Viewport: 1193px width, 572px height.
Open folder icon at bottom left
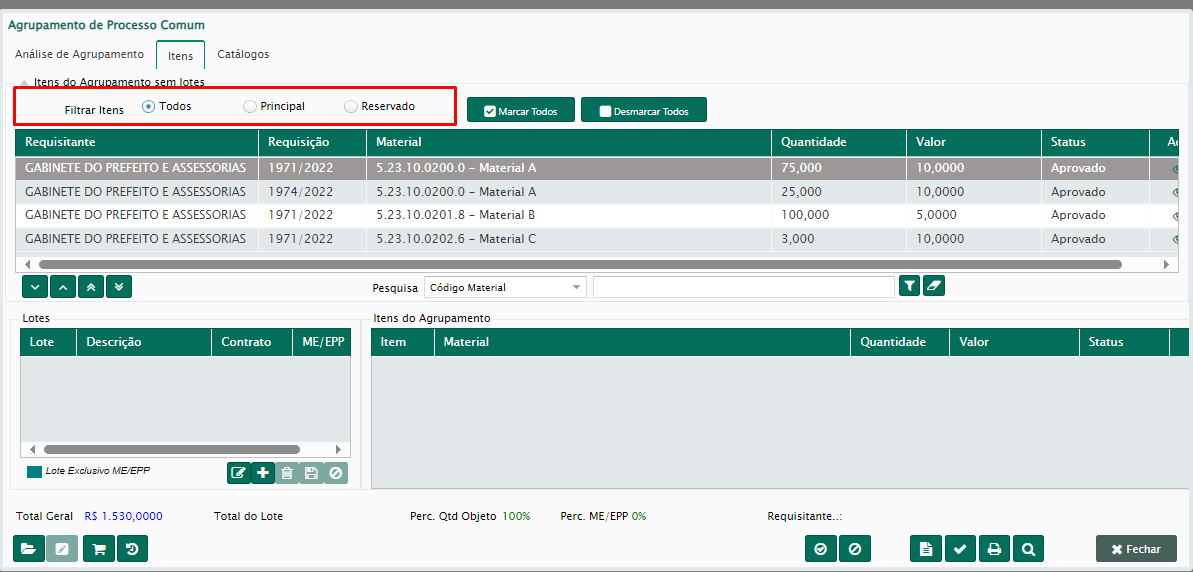coord(29,549)
